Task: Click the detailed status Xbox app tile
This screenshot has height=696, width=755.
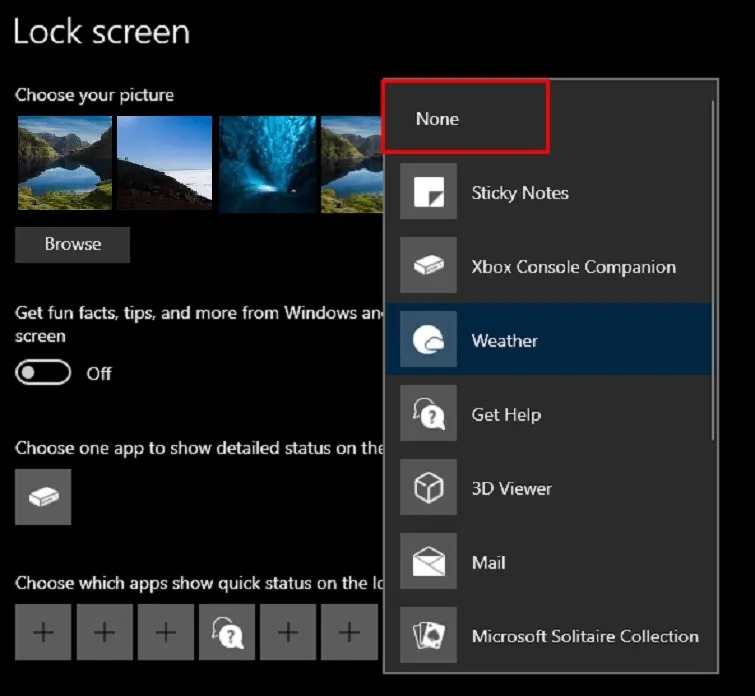Action: pos(43,497)
